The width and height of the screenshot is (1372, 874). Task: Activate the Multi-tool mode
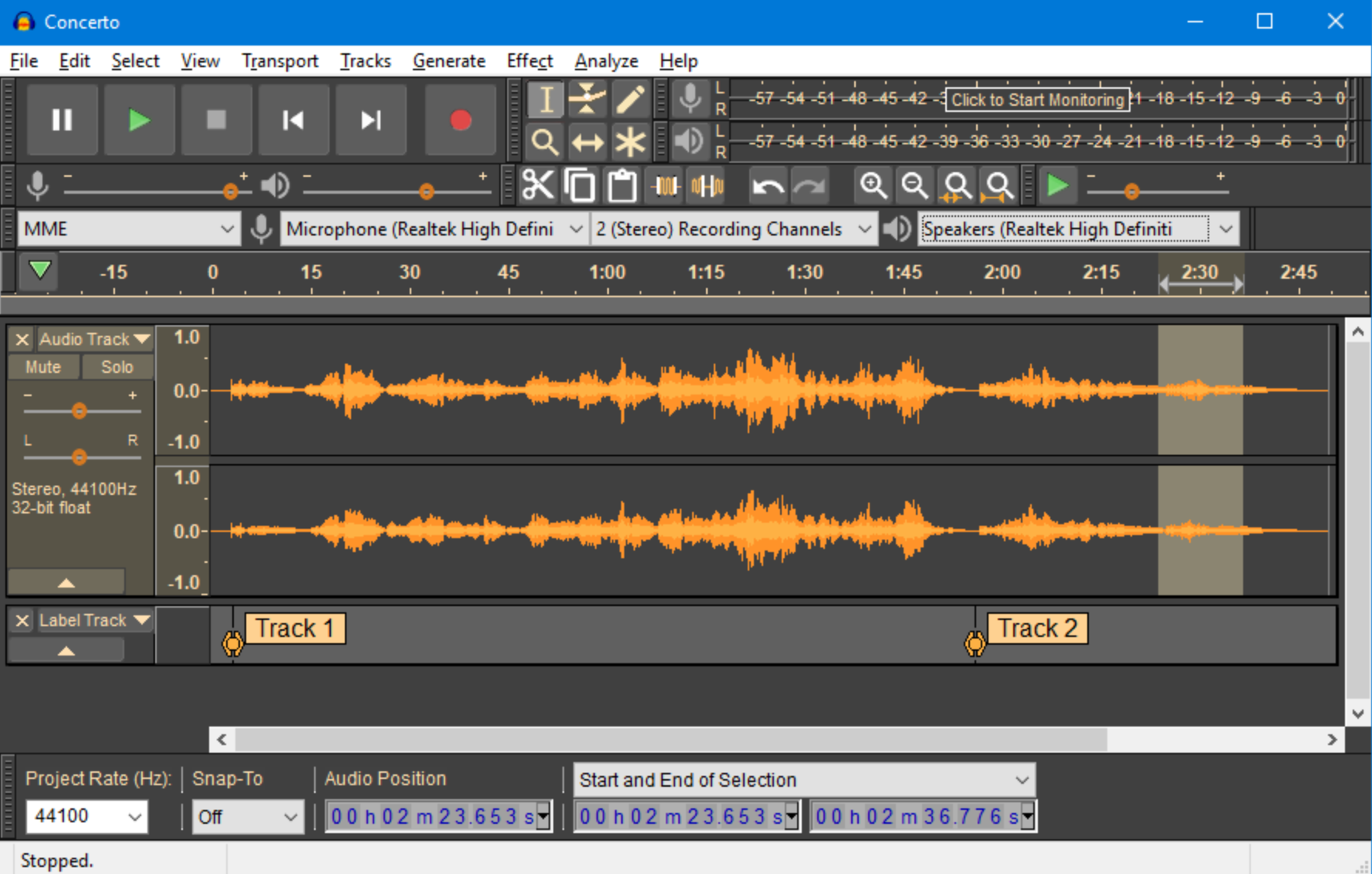(630, 141)
